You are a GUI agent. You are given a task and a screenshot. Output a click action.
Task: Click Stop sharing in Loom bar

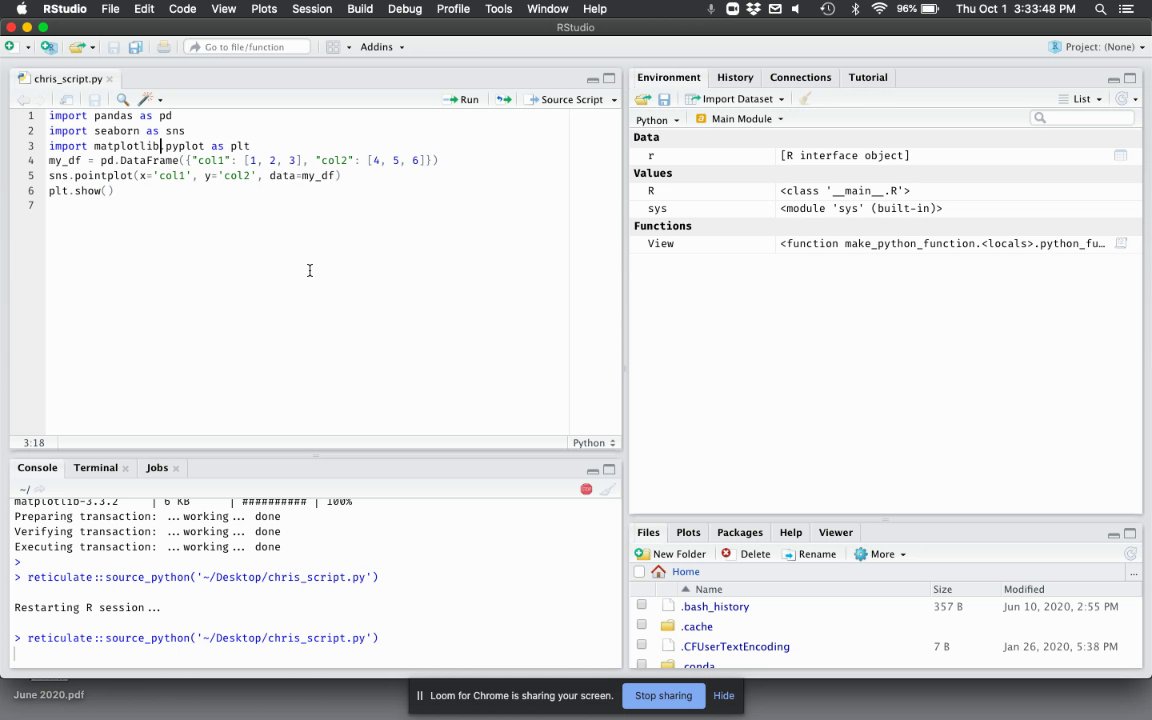(663, 696)
